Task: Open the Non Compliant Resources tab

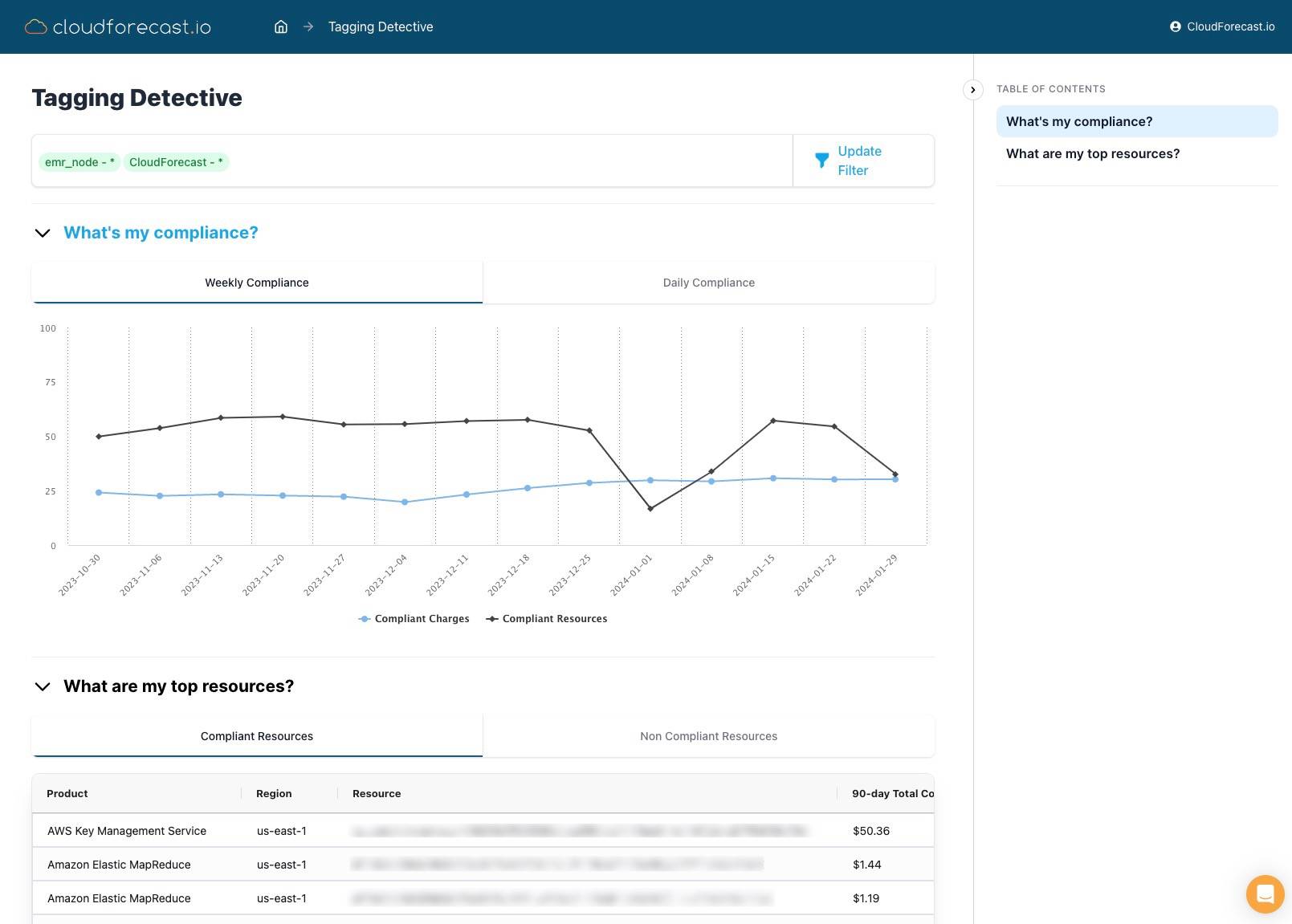Action: [708, 736]
